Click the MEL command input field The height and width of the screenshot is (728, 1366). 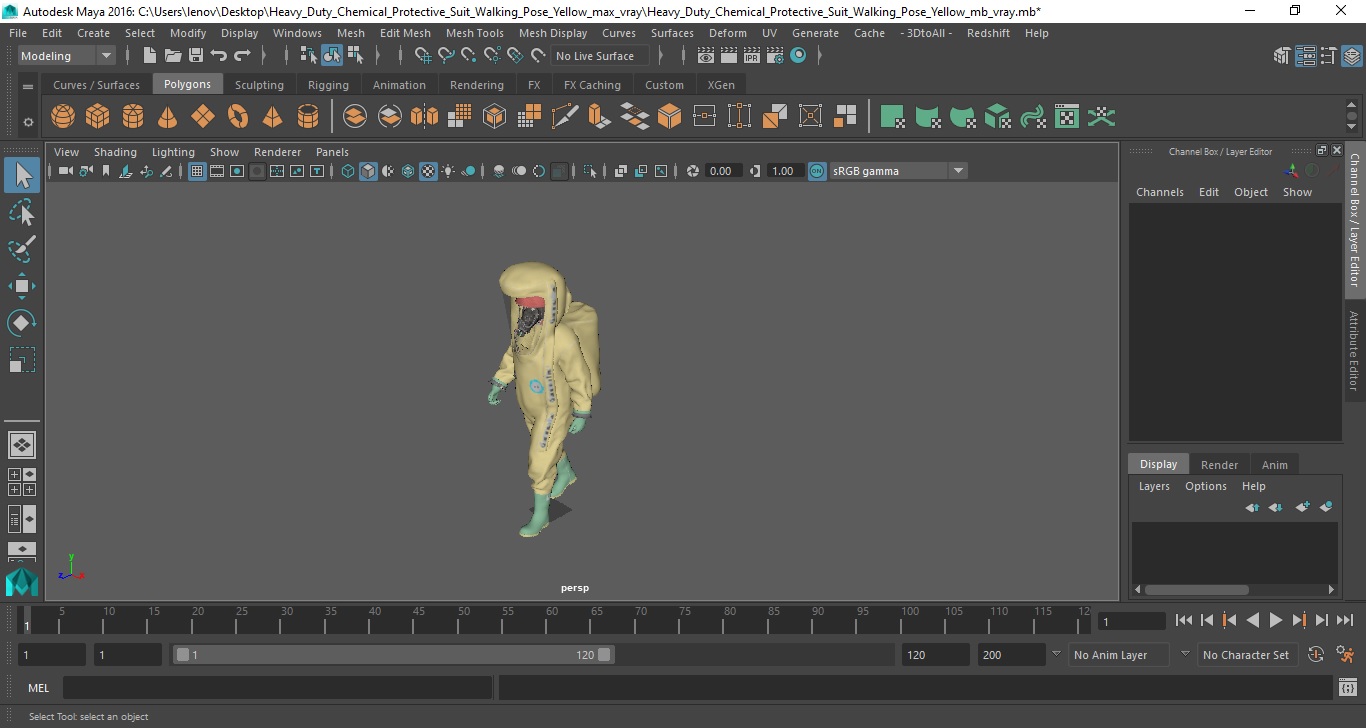tap(277, 688)
